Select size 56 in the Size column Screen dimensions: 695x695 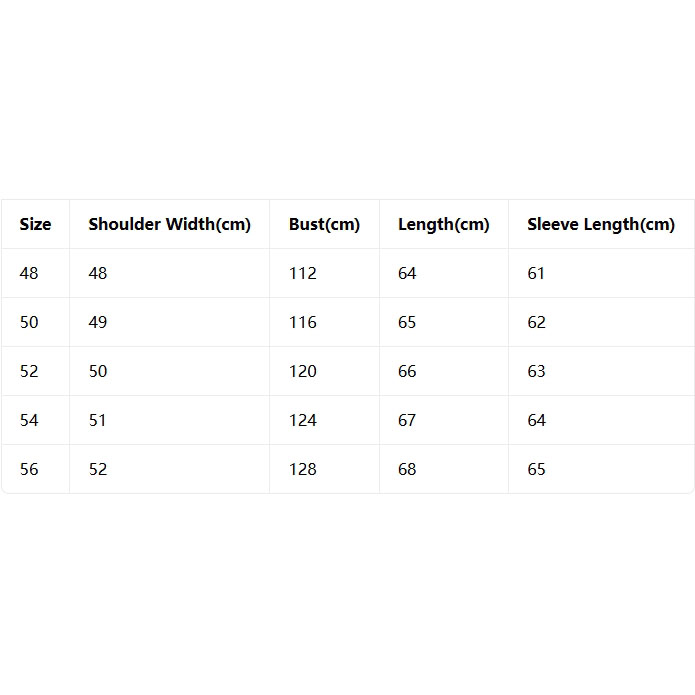pyautogui.click(x=29, y=469)
